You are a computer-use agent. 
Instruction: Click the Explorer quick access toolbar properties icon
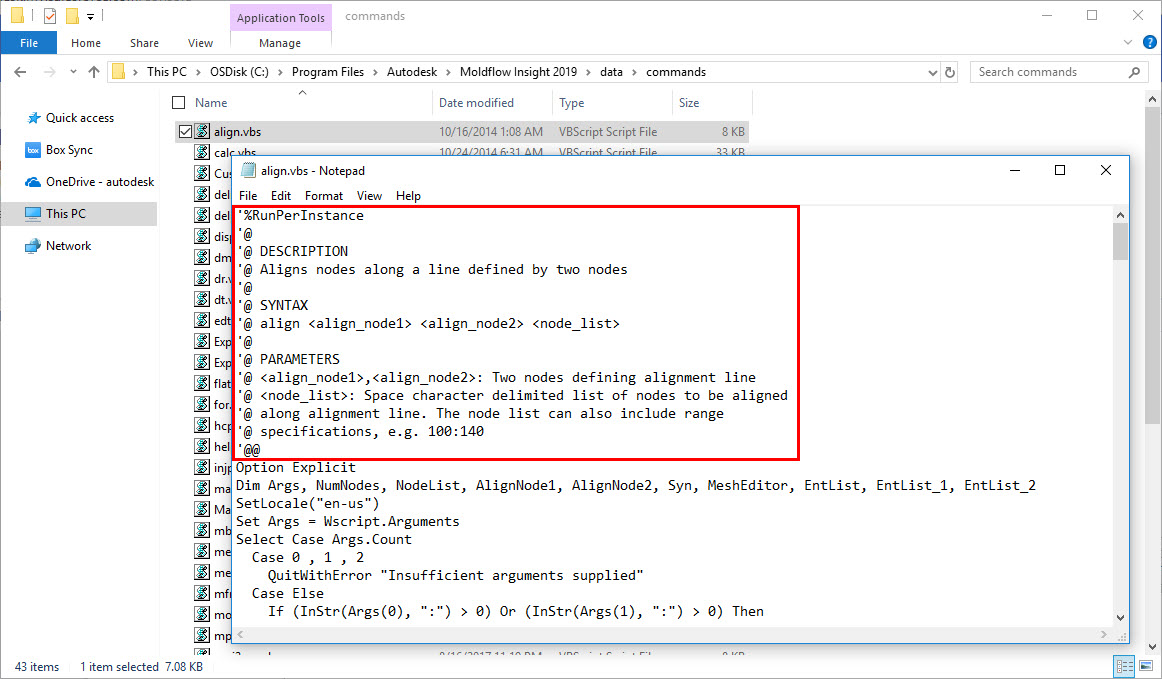click(50, 16)
